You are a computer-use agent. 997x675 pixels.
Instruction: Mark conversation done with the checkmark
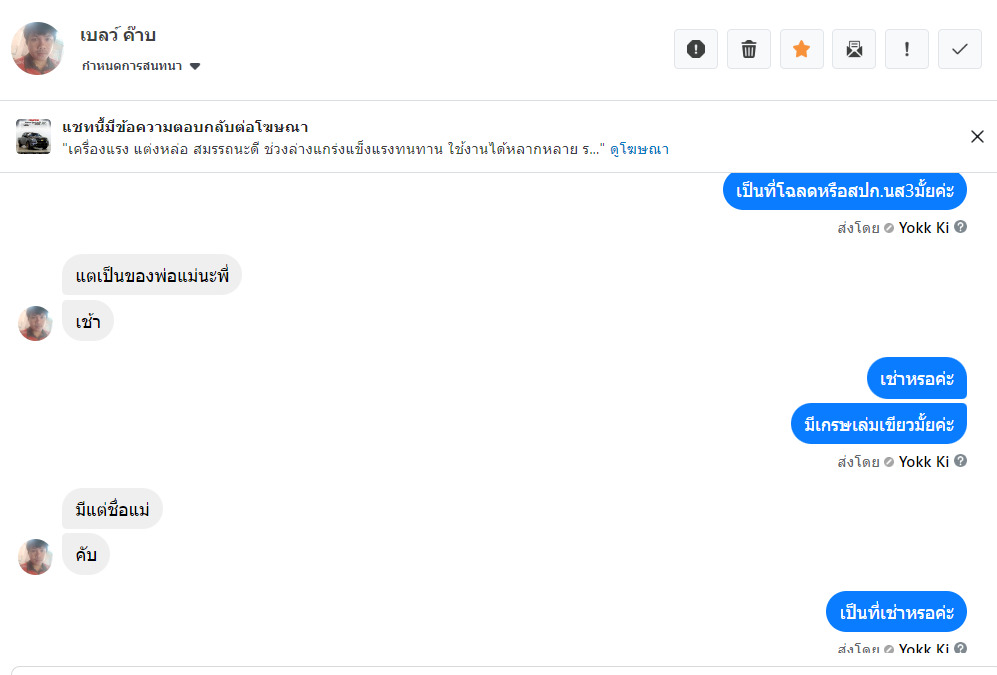[x=960, y=49]
